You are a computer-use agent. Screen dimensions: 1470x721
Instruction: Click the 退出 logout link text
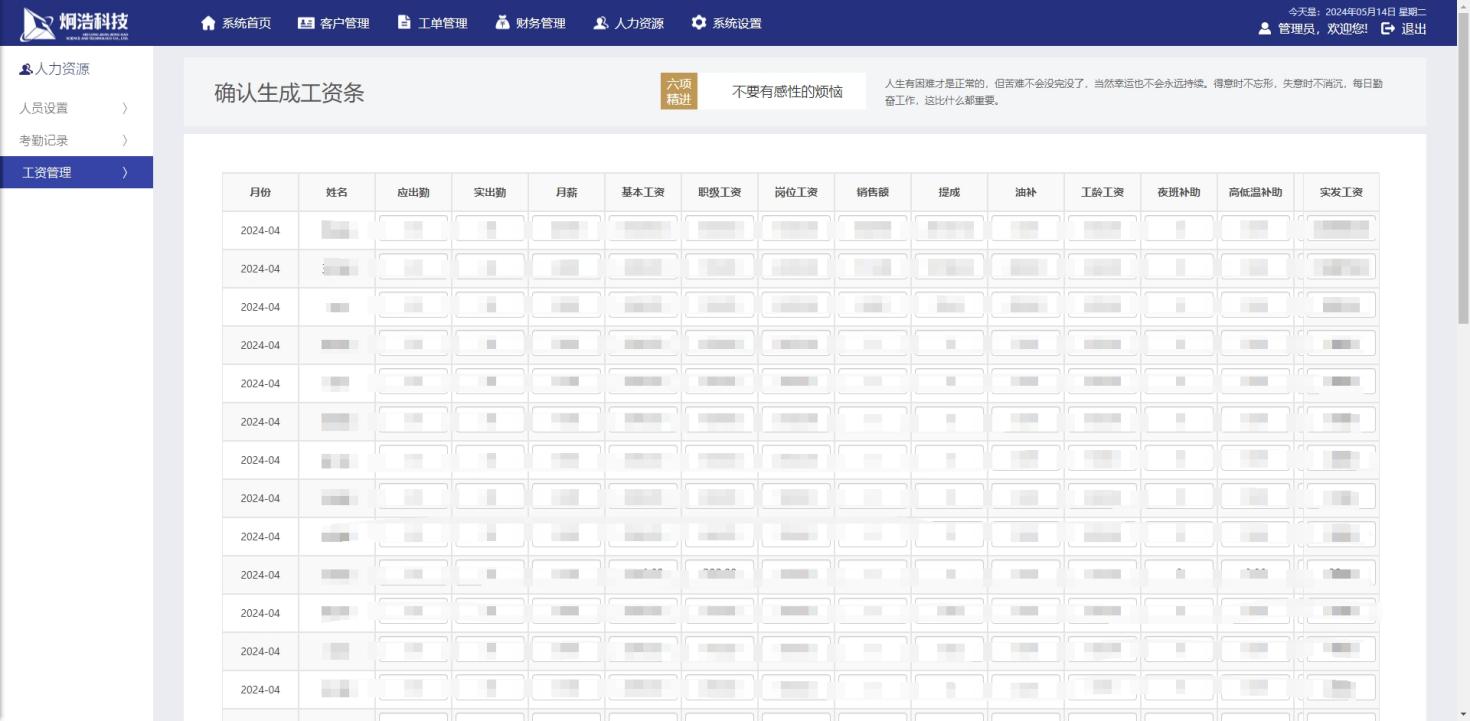click(x=1414, y=29)
